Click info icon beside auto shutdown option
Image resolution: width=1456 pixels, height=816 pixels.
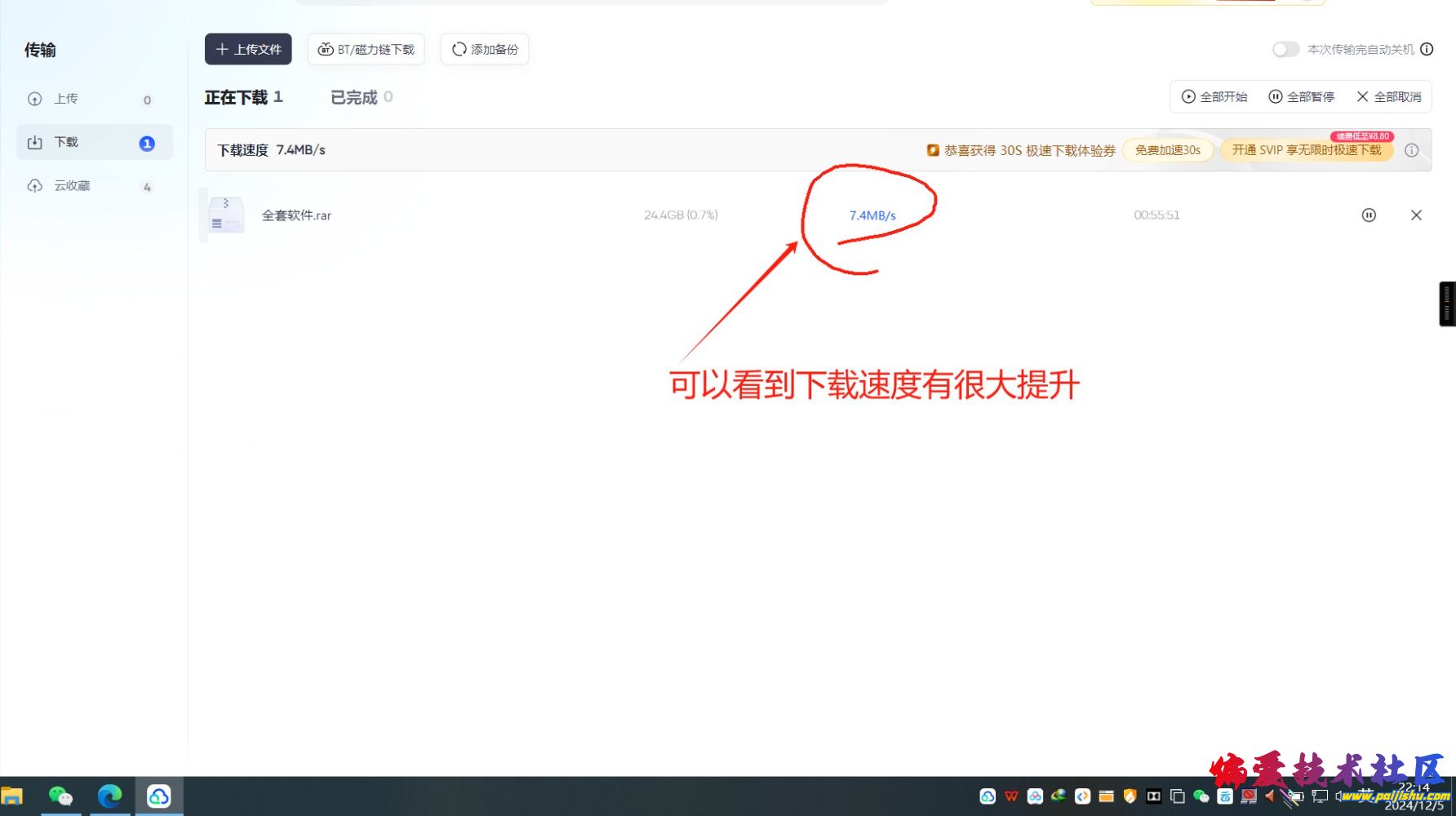pos(1427,50)
